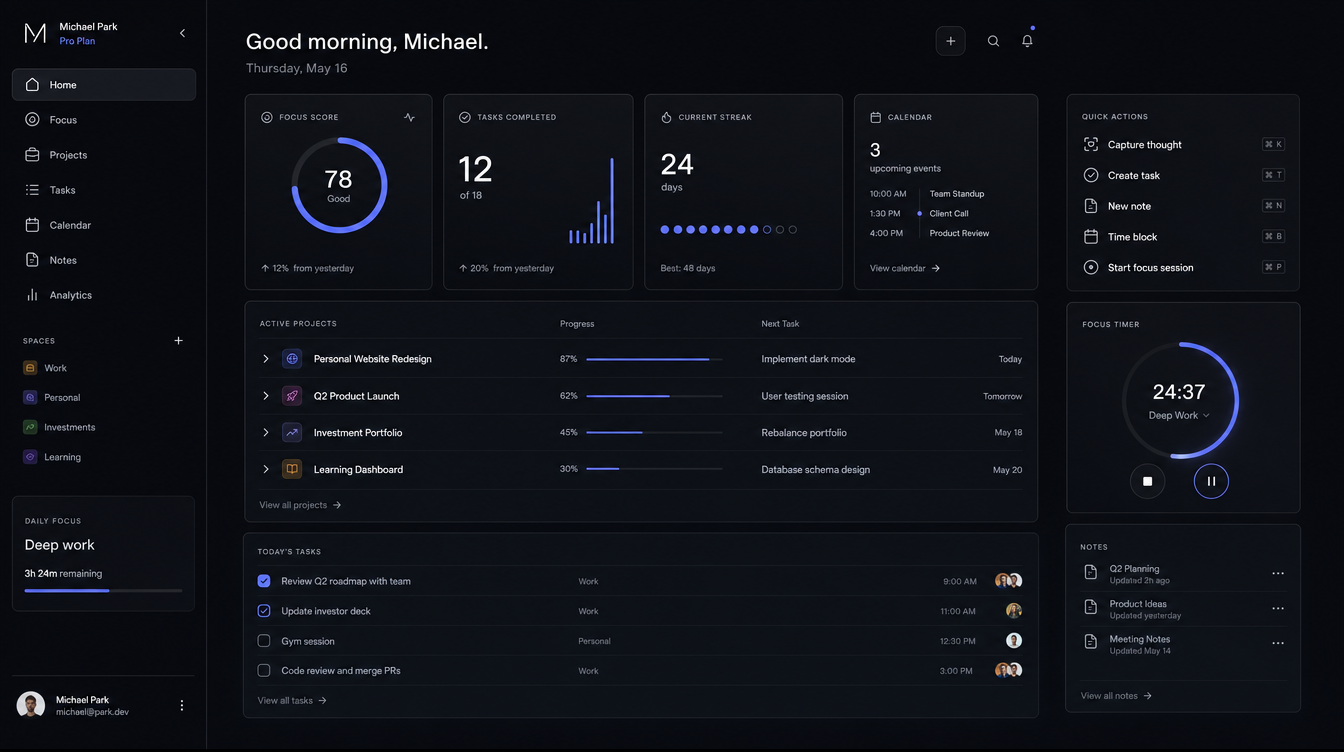
Task: Click the notification bell icon
Action: pyautogui.click(x=1027, y=41)
